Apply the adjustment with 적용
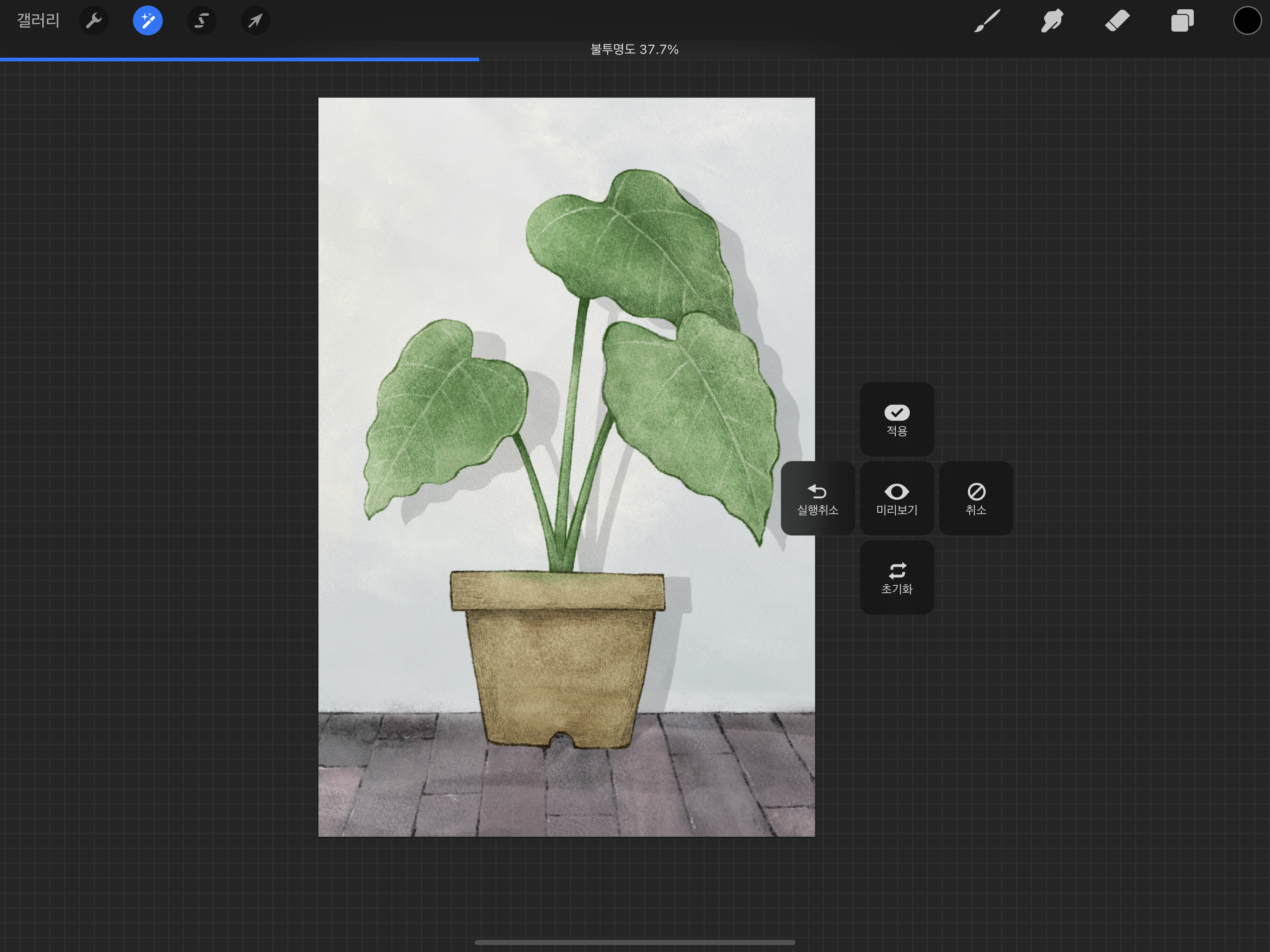 (896, 420)
